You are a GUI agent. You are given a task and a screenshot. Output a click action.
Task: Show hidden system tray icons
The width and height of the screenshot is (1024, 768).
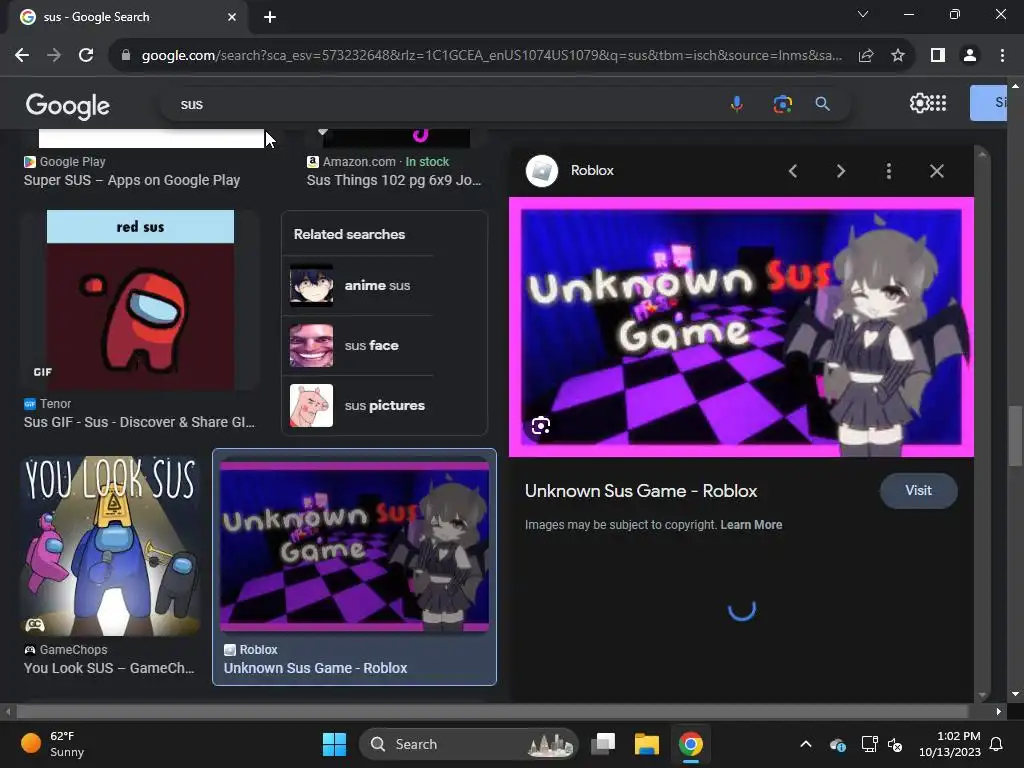click(x=806, y=744)
